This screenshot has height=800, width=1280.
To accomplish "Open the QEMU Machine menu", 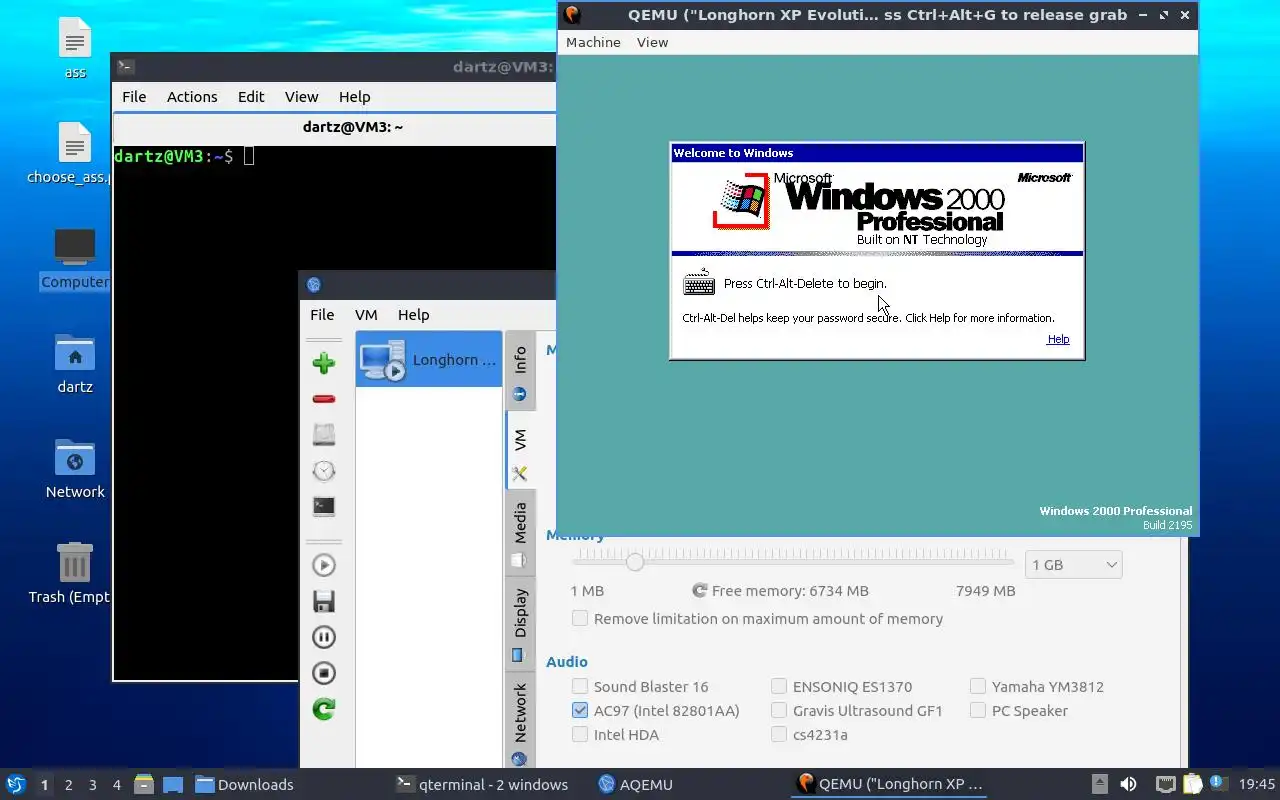I will coord(593,42).
